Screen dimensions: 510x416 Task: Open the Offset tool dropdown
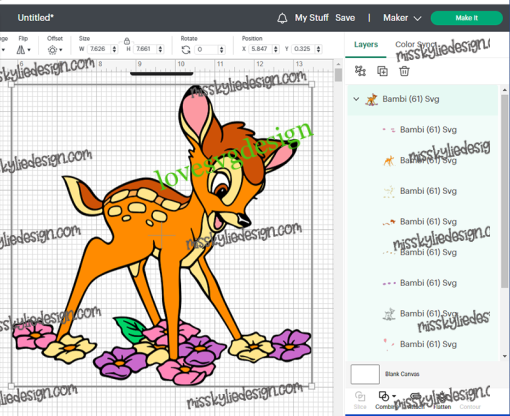pos(55,50)
